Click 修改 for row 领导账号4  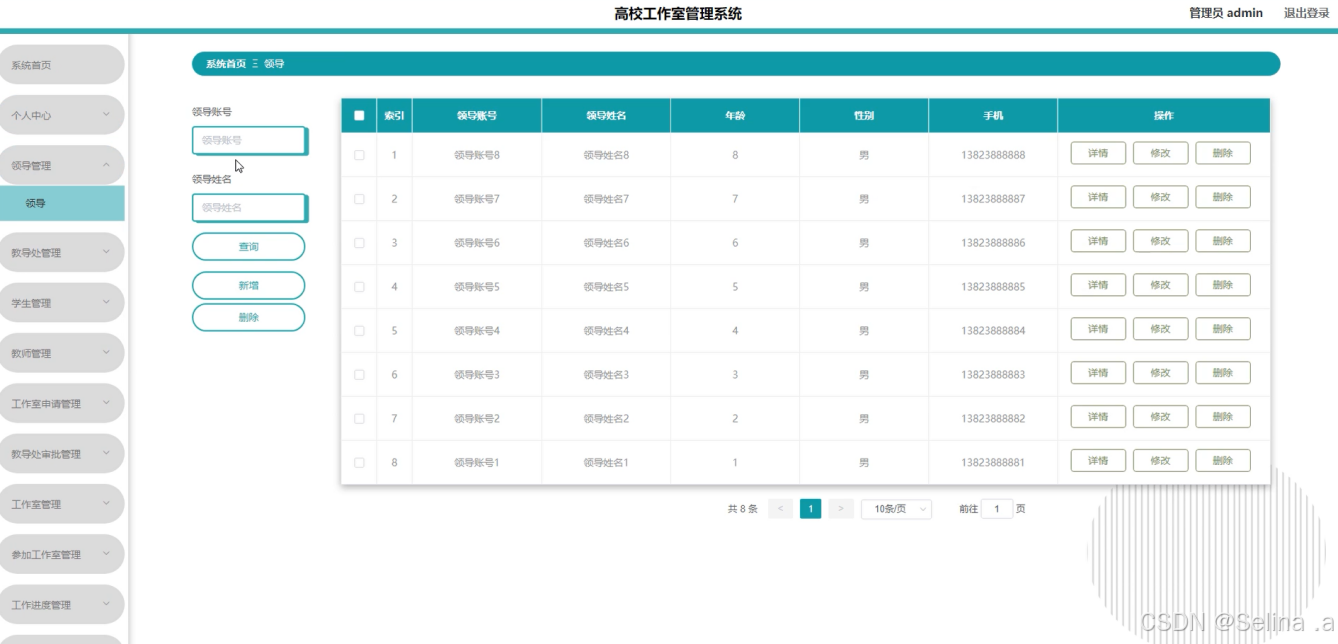(x=1160, y=329)
